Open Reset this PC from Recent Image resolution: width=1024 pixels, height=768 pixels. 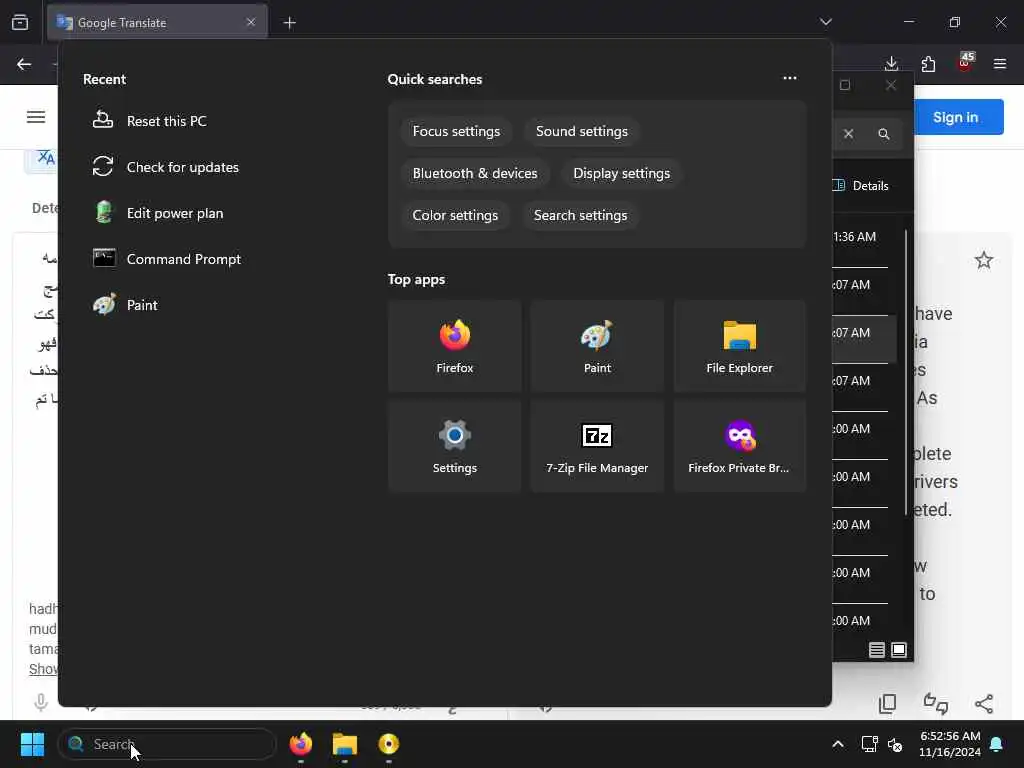[x=150, y=121]
